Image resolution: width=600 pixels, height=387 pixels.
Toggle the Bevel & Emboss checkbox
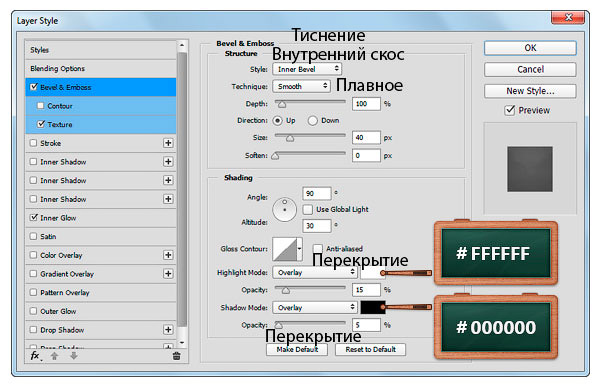click(34, 87)
